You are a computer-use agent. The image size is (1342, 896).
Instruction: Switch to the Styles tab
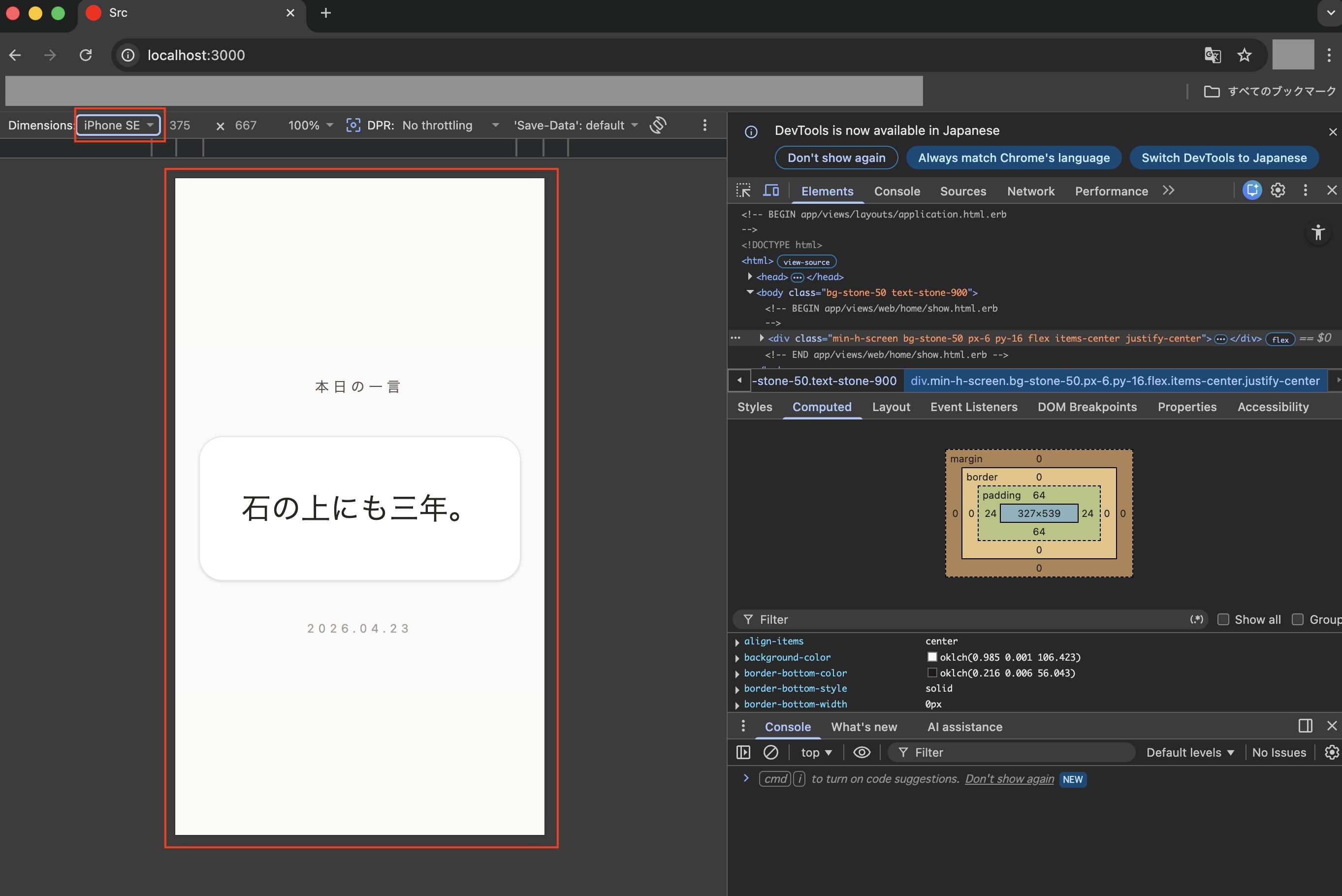coord(754,407)
